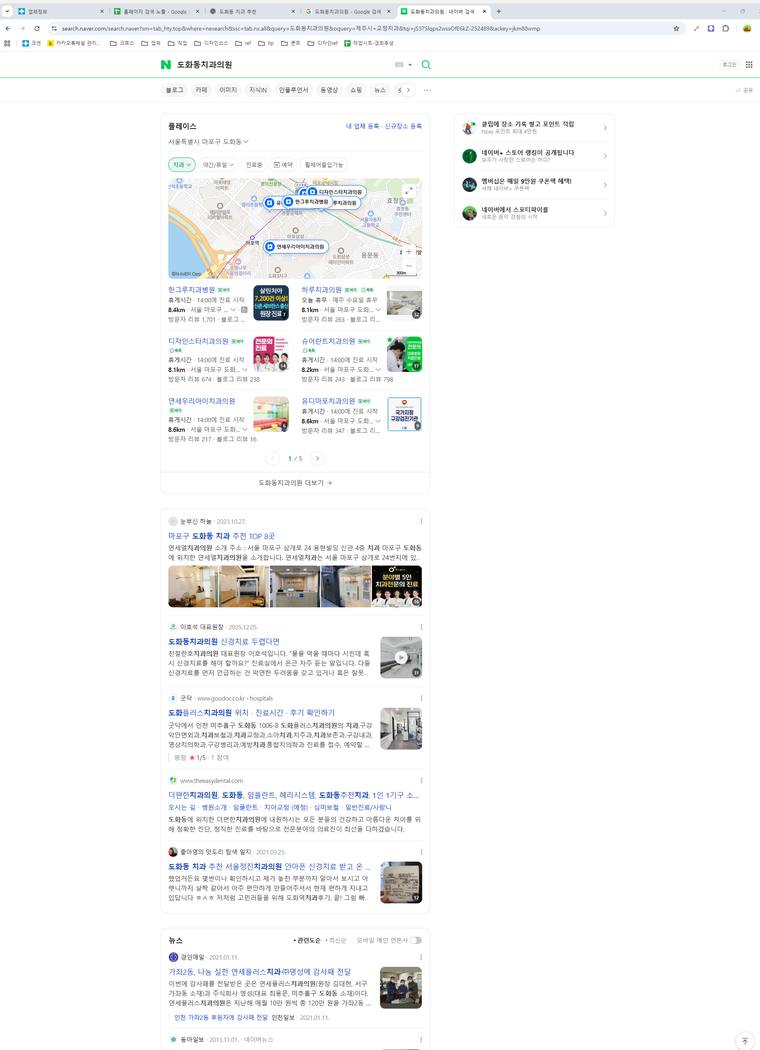Toggle the 모바일 메인 언론사 switch
This screenshot has height=1050, width=760.
416,940
